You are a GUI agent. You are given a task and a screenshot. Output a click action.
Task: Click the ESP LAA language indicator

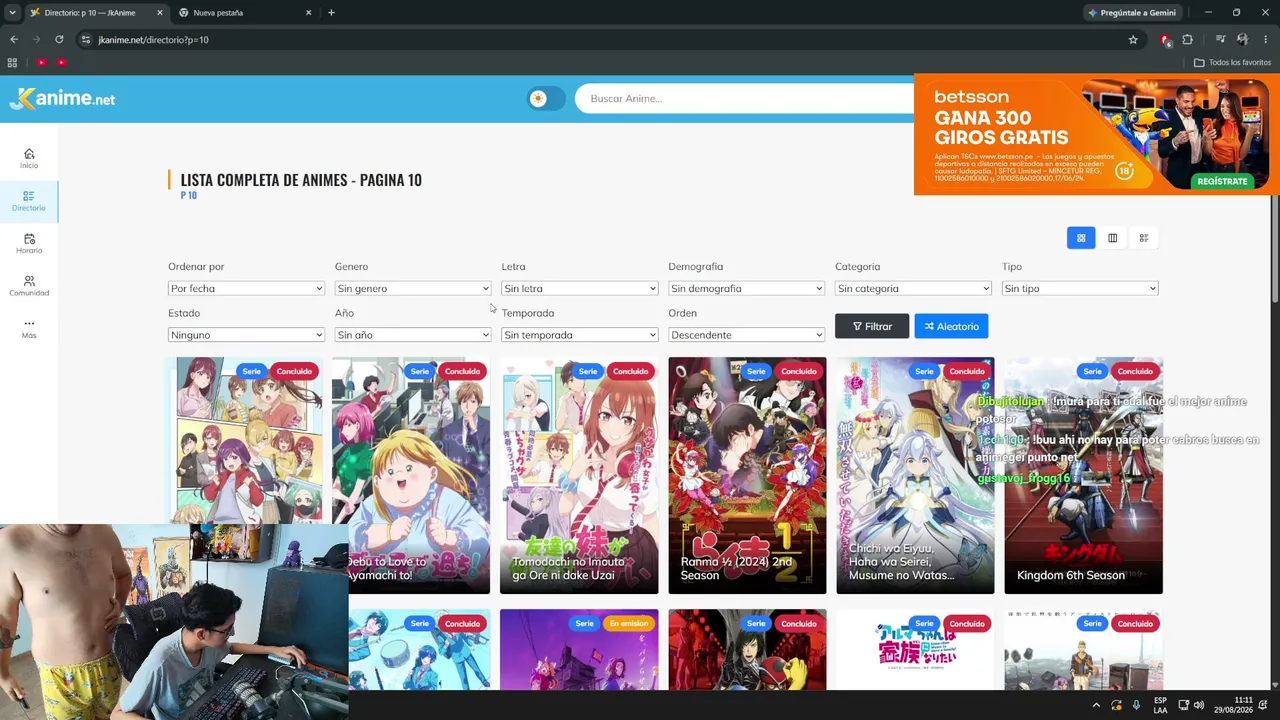click(1160, 705)
